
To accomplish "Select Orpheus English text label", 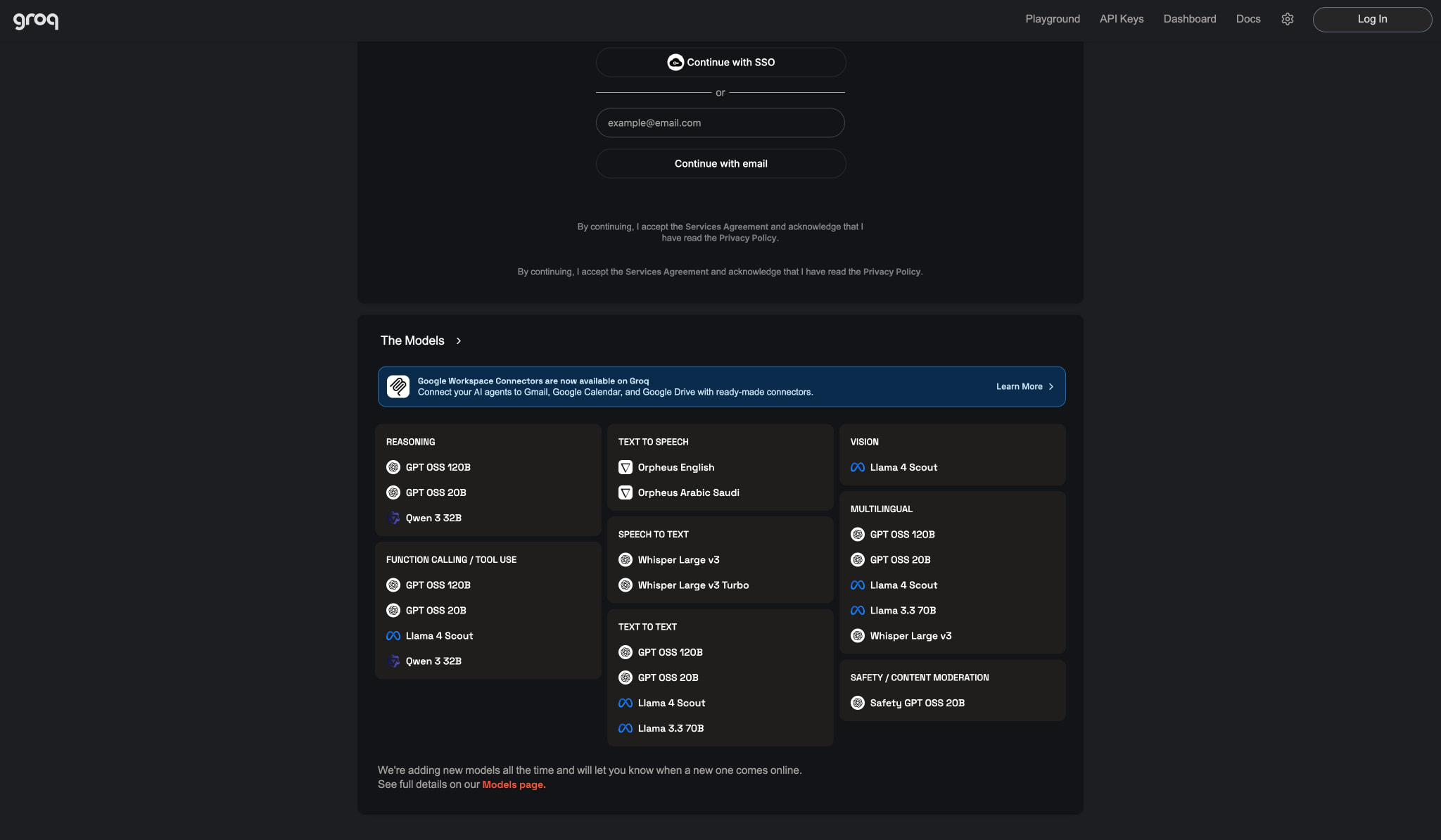I will [x=676, y=467].
